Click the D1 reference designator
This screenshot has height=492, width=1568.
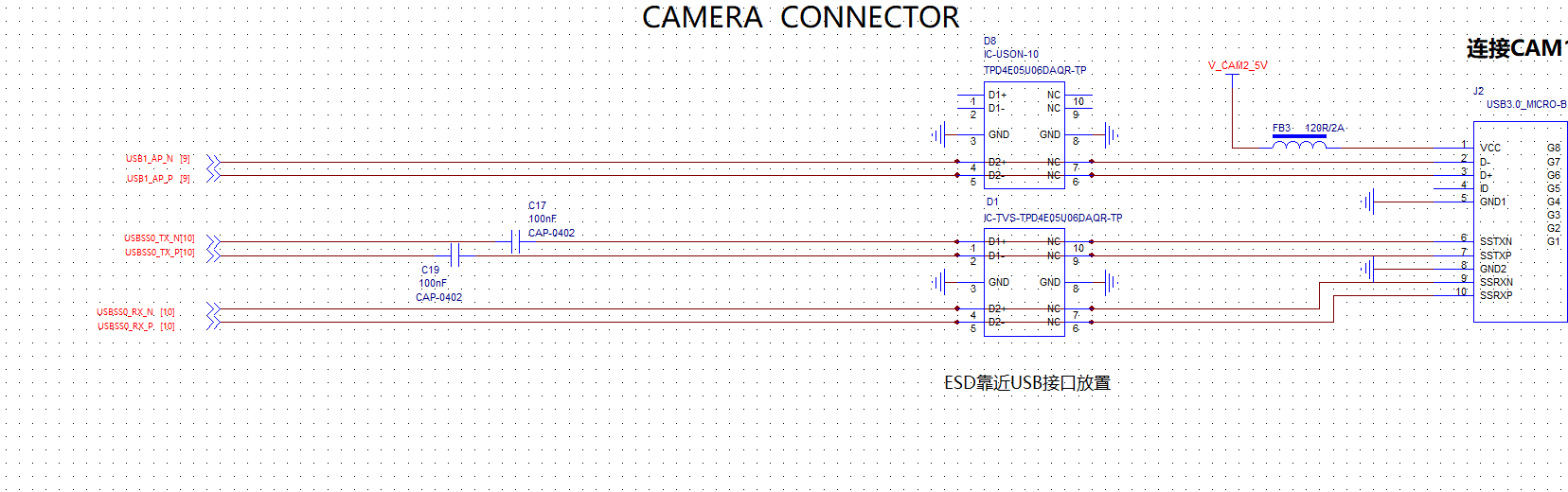coord(992,202)
